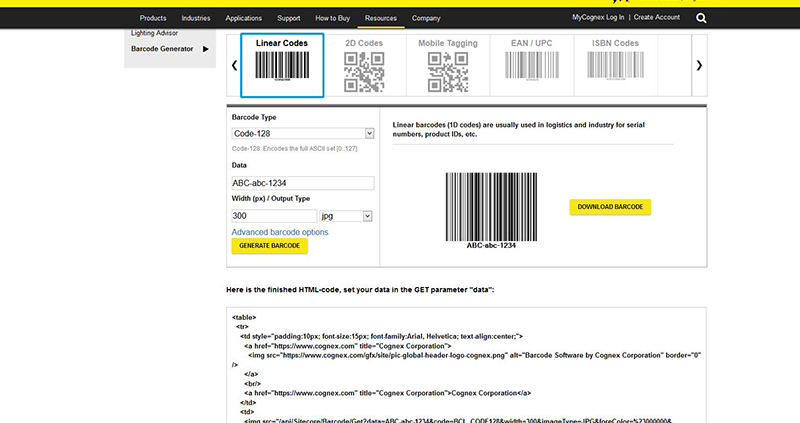Click the Create Account link

(657, 17)
